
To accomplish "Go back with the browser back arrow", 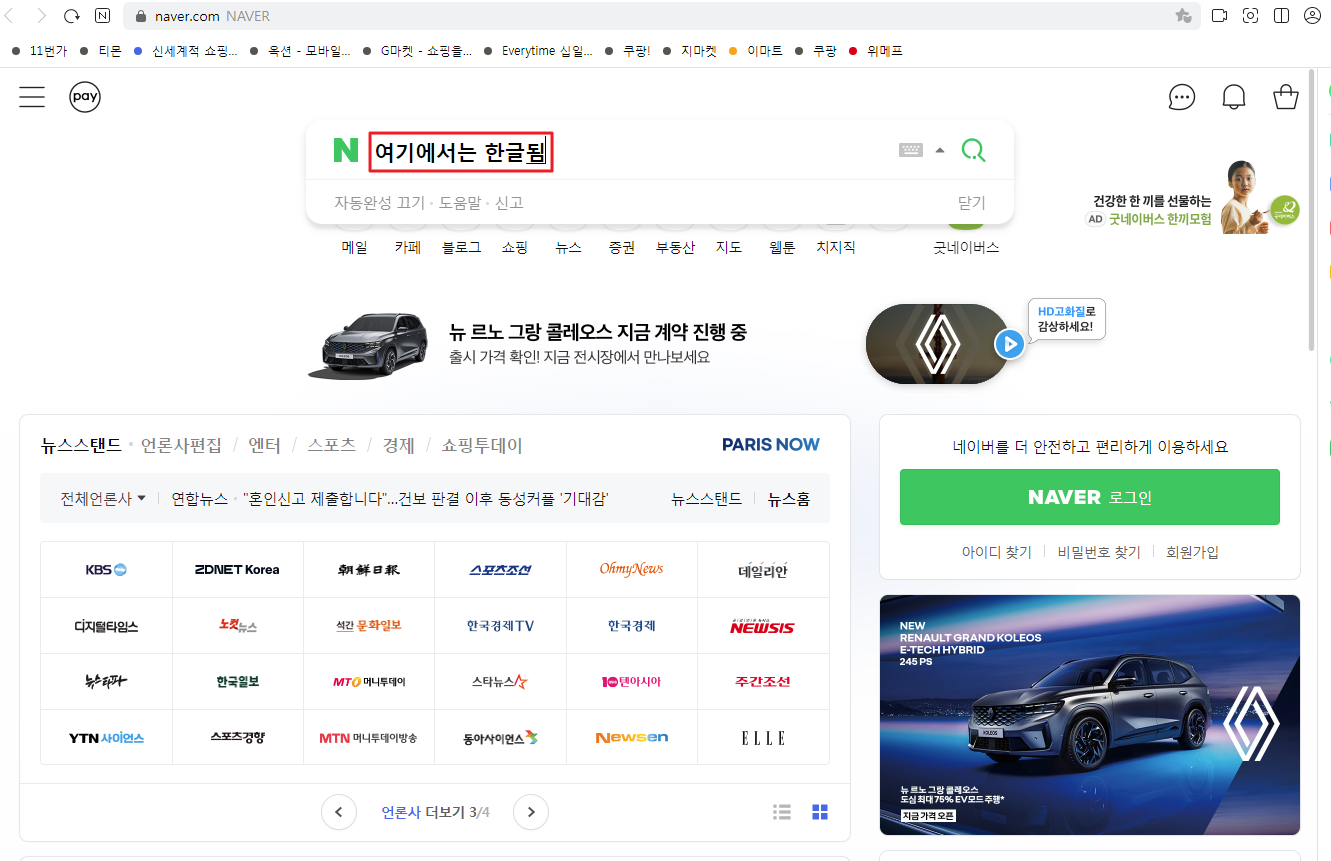I will tap(10, 16).
